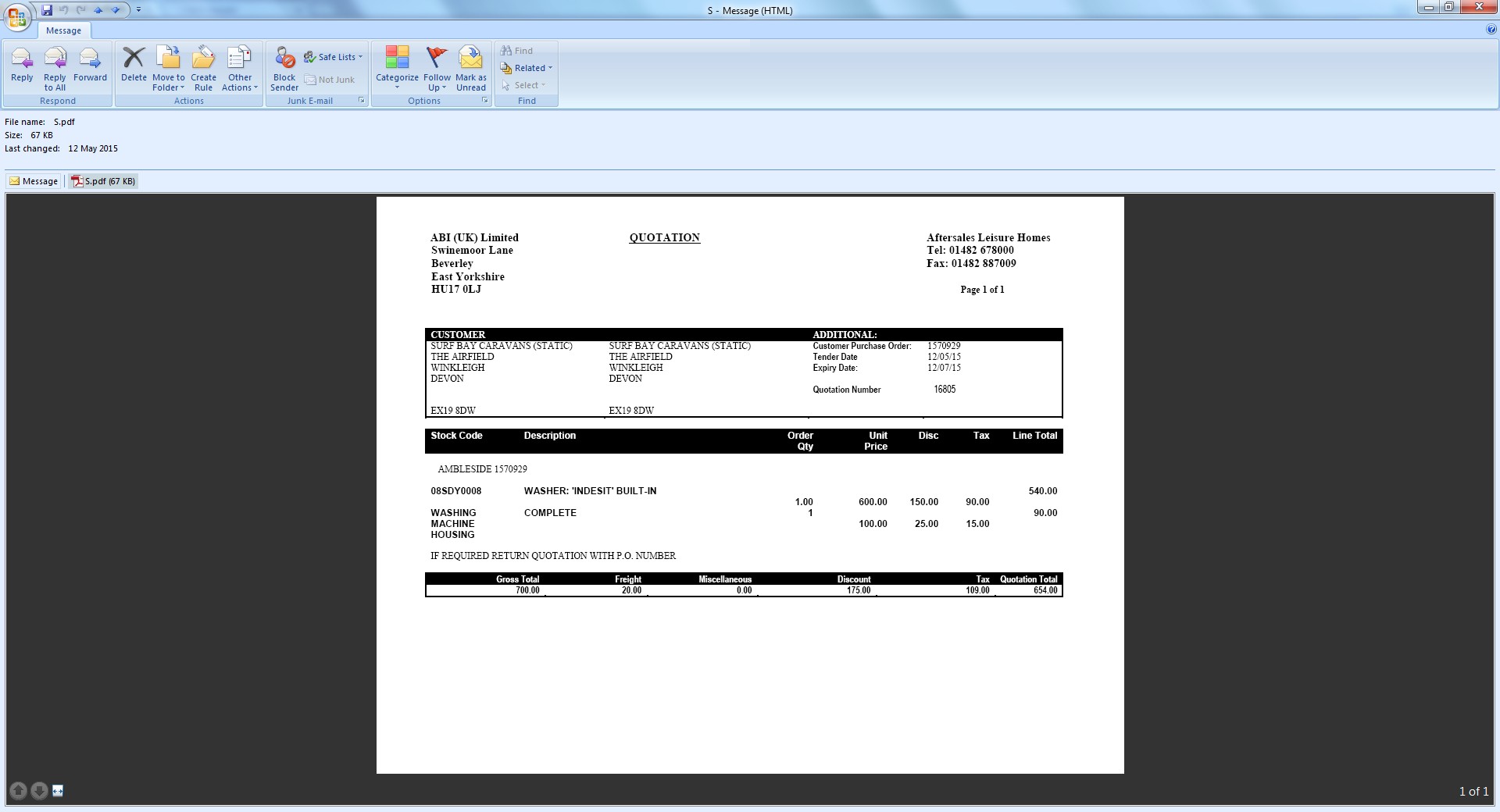
Task: Block Sender of this email
Action: pos(284,65)
